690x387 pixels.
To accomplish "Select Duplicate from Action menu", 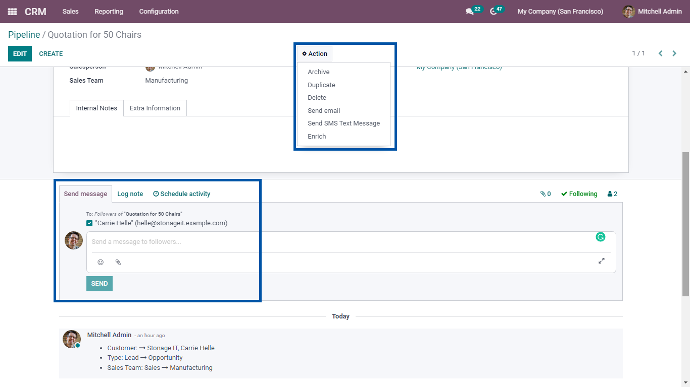I will (x=321, y=85).
